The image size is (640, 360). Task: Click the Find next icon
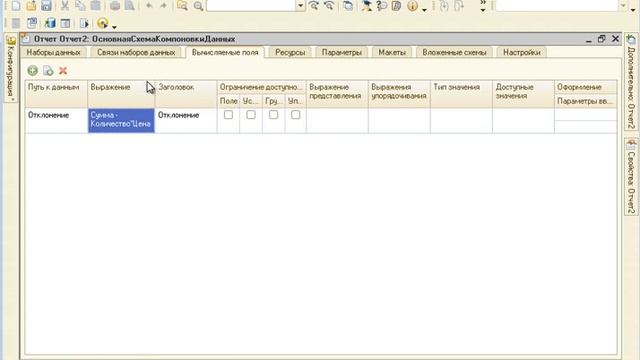point(313,5)
